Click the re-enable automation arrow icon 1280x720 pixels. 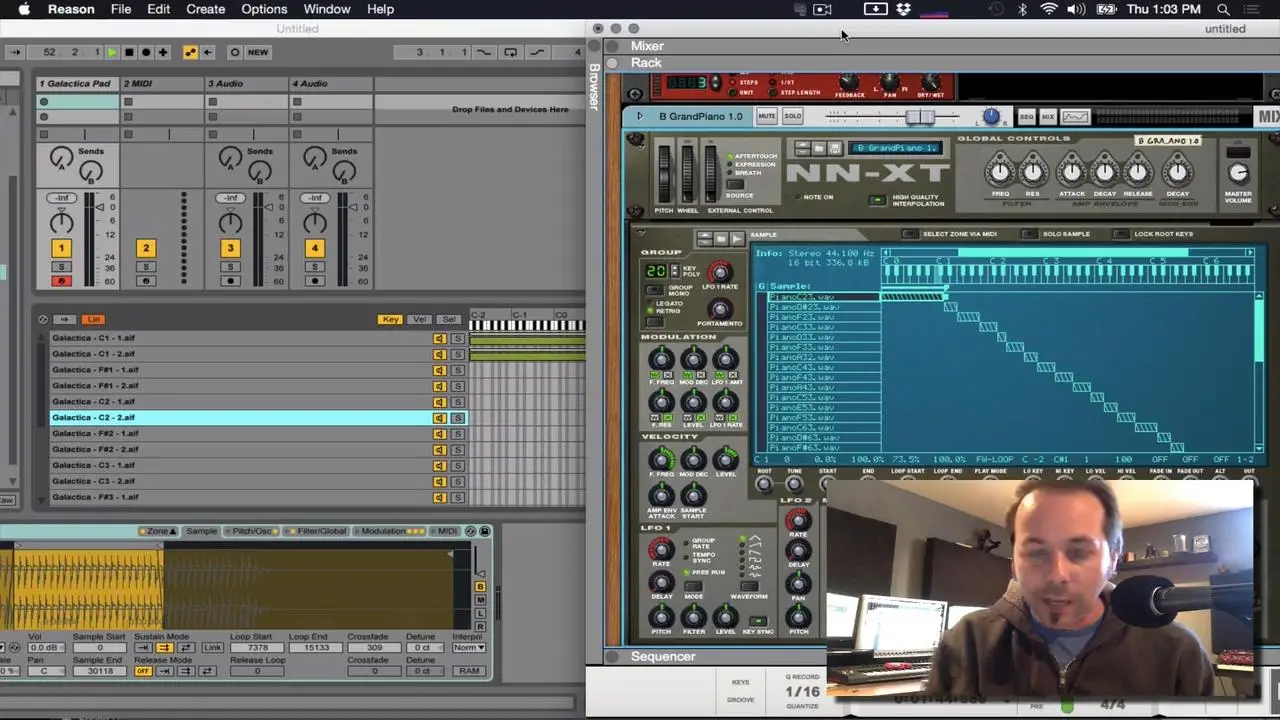point(208,52)
